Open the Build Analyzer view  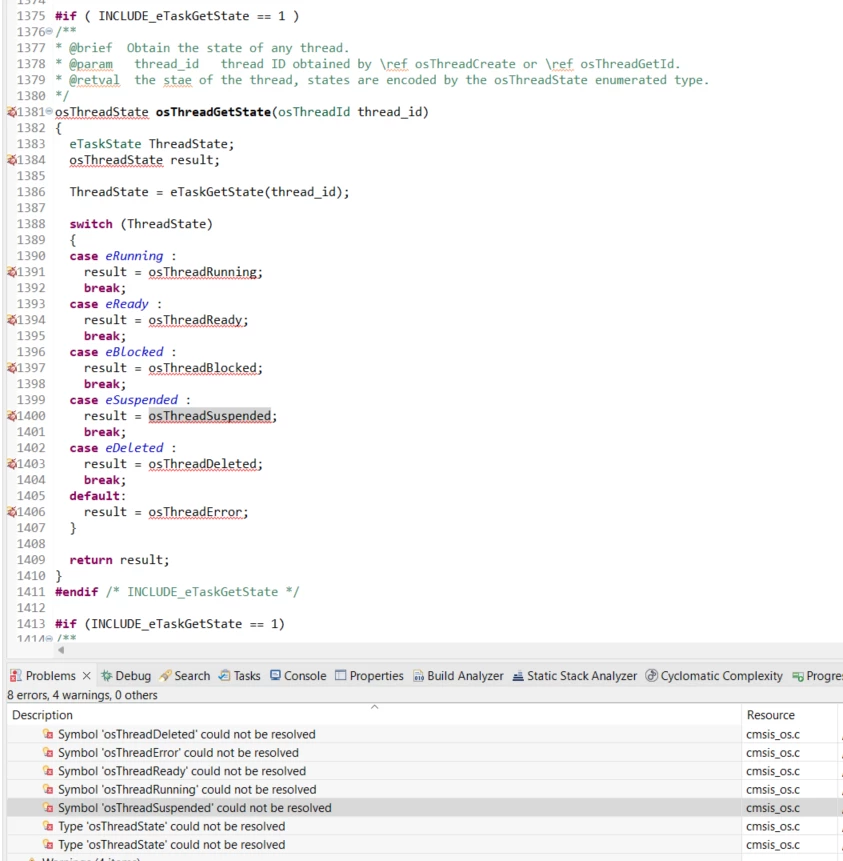pyautogui.click(x=458, y=676)
